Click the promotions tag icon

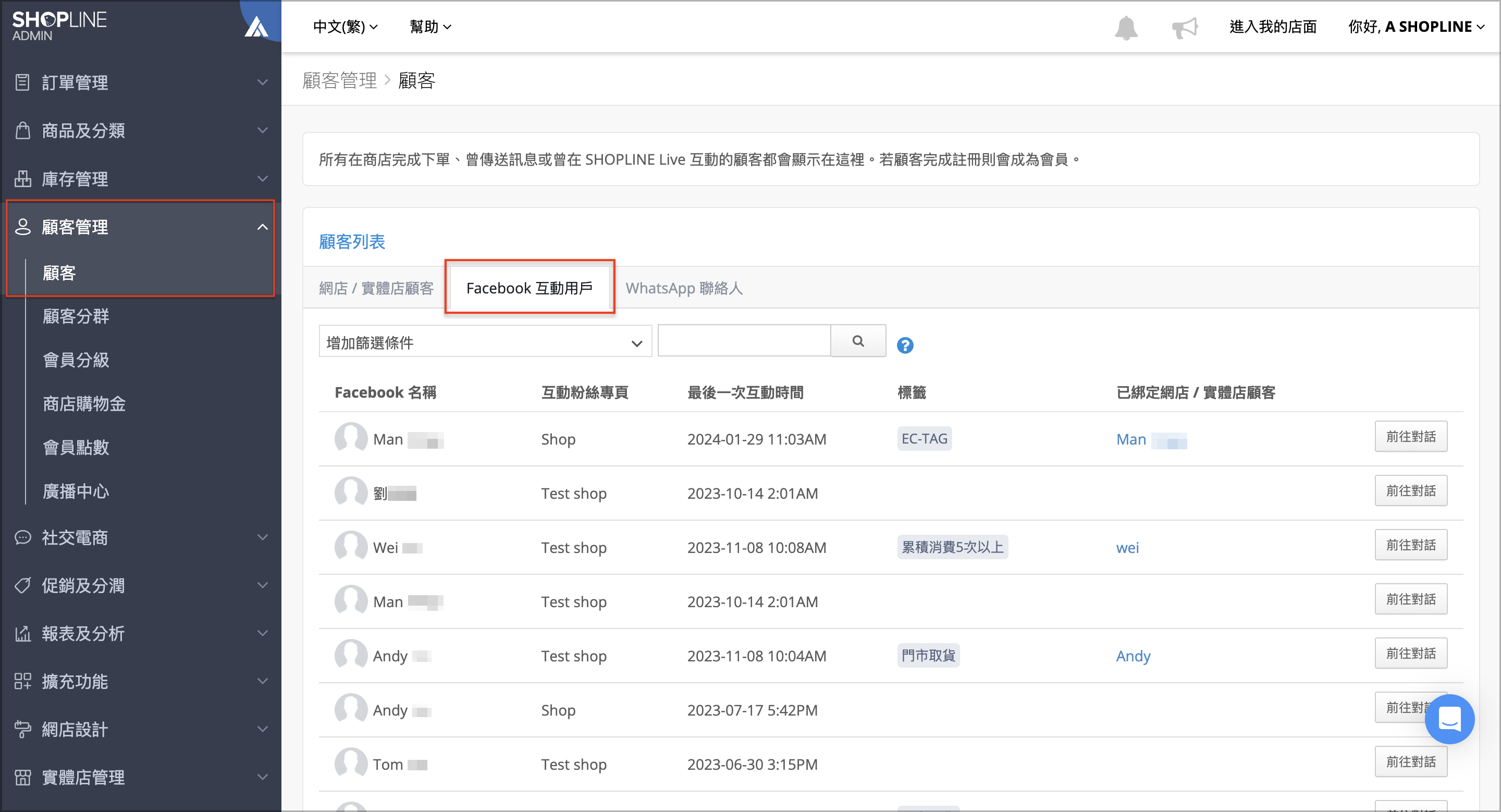pos(22,585)
